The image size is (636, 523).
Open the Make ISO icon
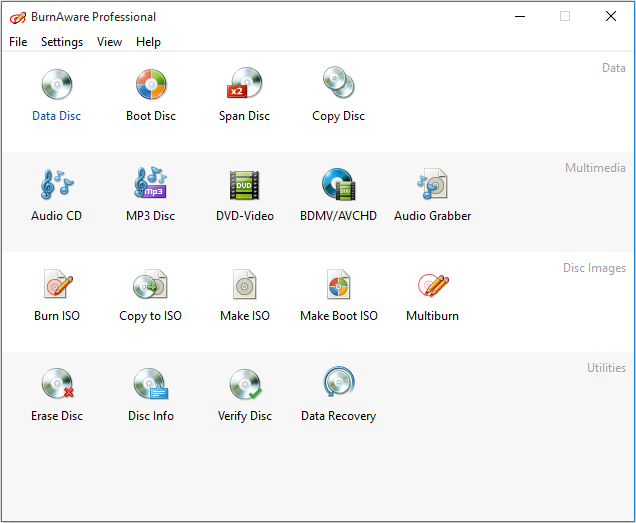[x=245, y=284]
